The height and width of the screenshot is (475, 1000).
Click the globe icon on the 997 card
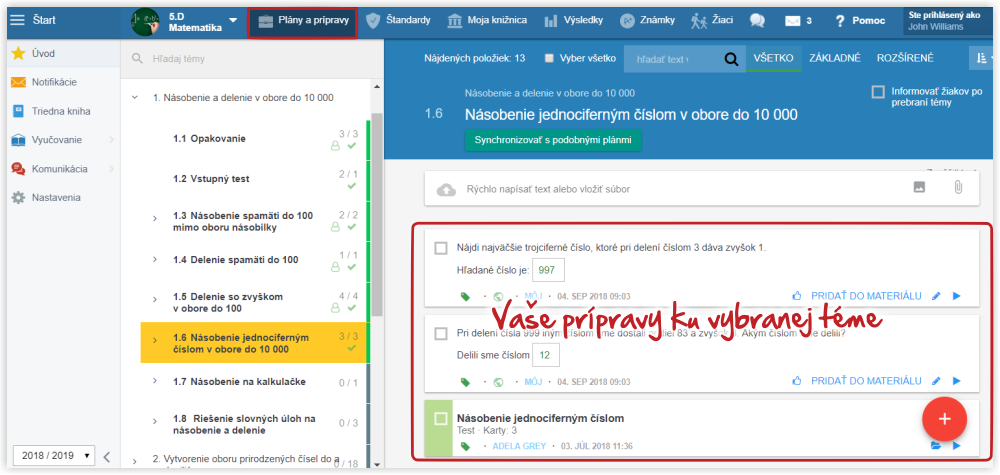[x=499, y=296]
